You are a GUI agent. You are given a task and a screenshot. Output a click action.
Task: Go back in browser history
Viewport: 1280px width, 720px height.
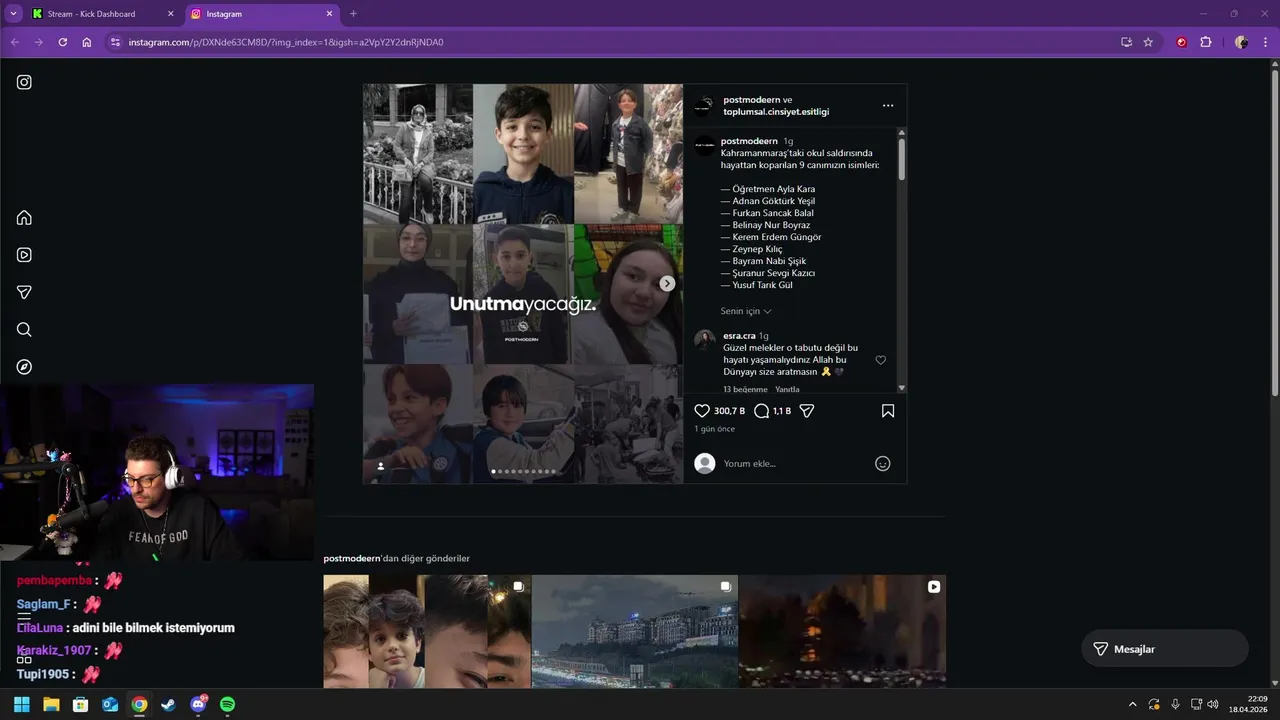(x=14, y=42)
